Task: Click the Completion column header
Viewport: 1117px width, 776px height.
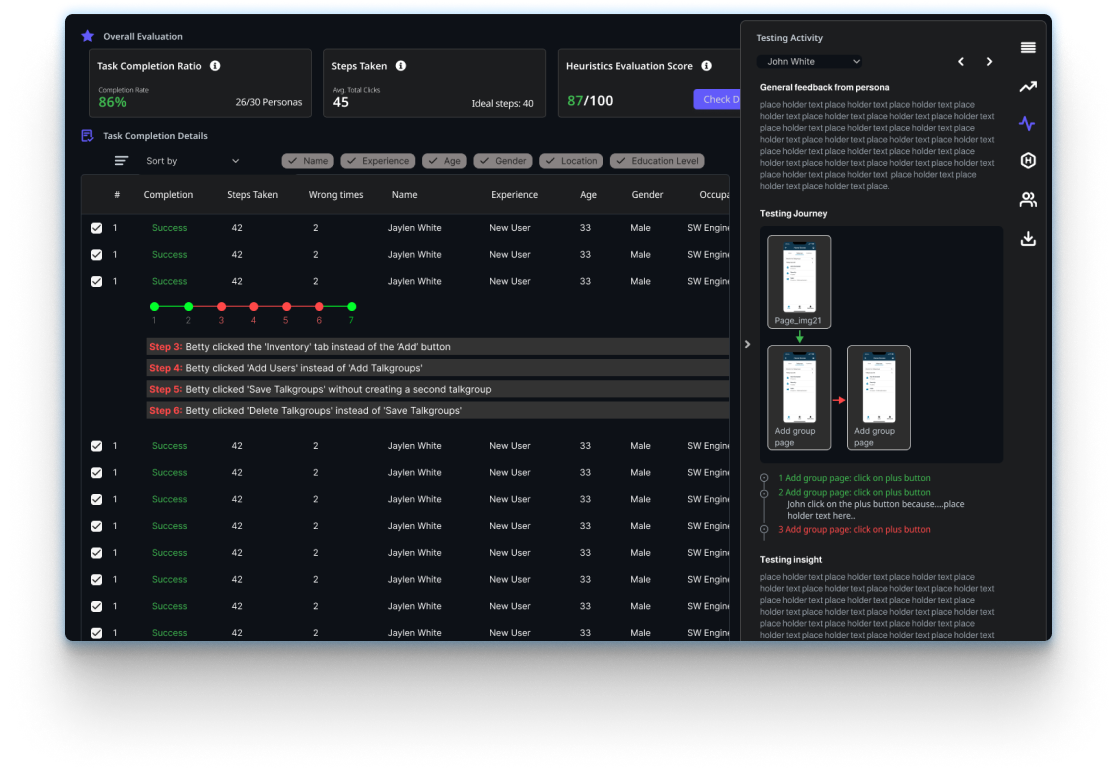Action: click(x=168, y=195)
